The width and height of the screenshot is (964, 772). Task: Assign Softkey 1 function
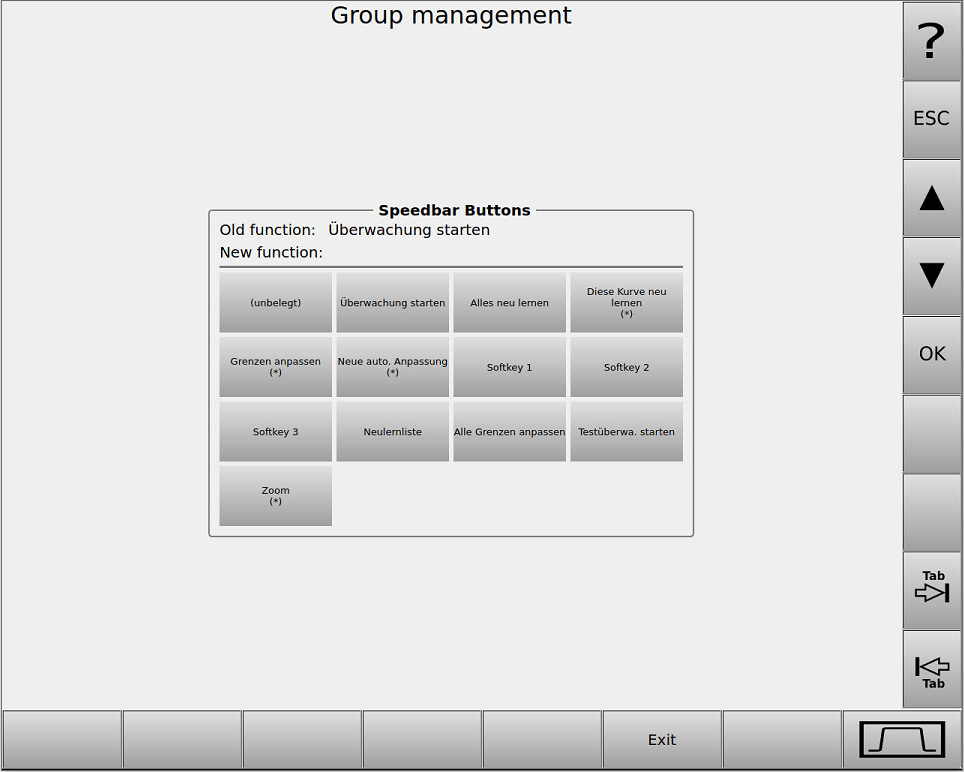[x=509, y=367]
